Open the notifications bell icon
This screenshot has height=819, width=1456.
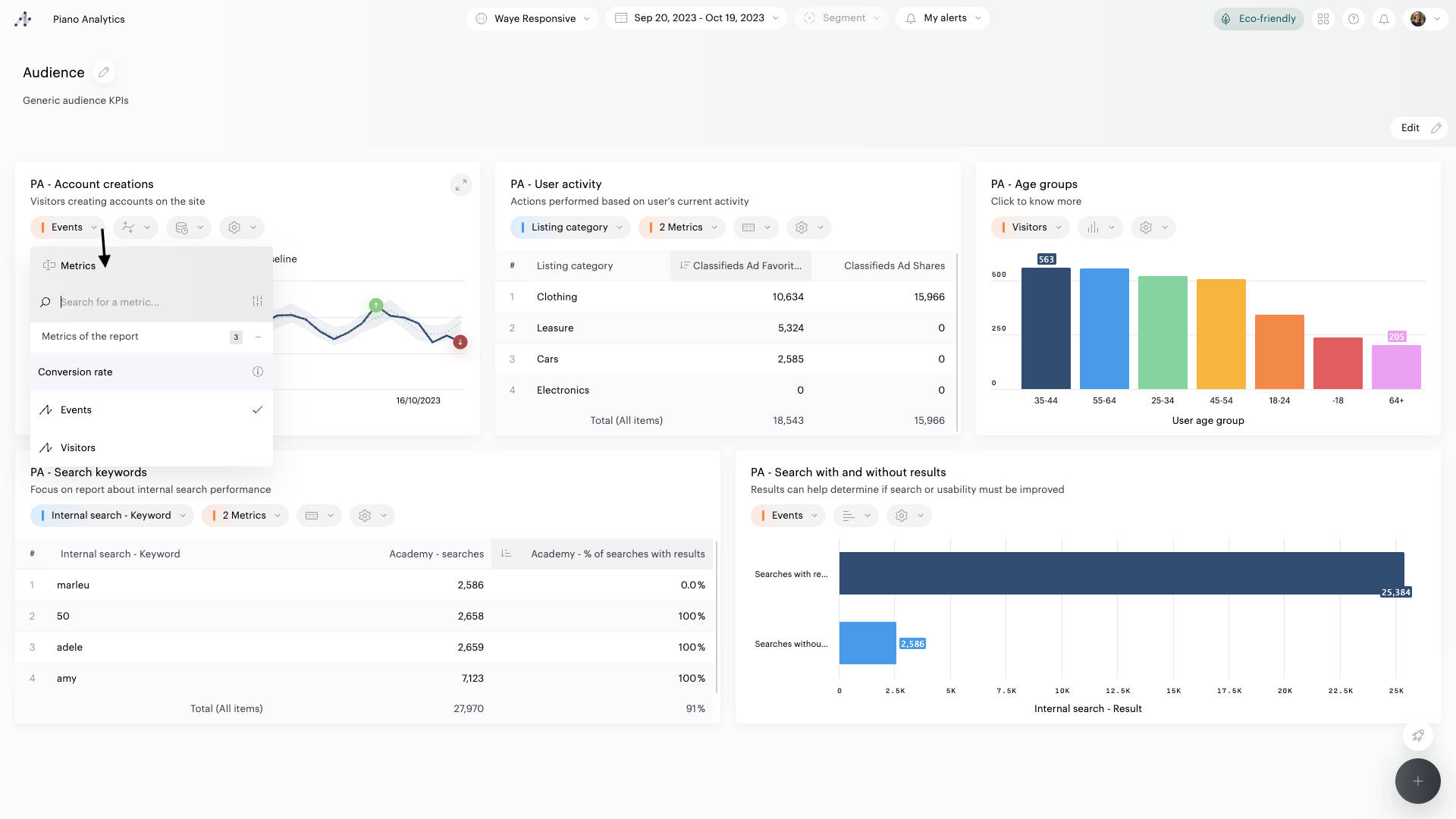click(1383, 19)
